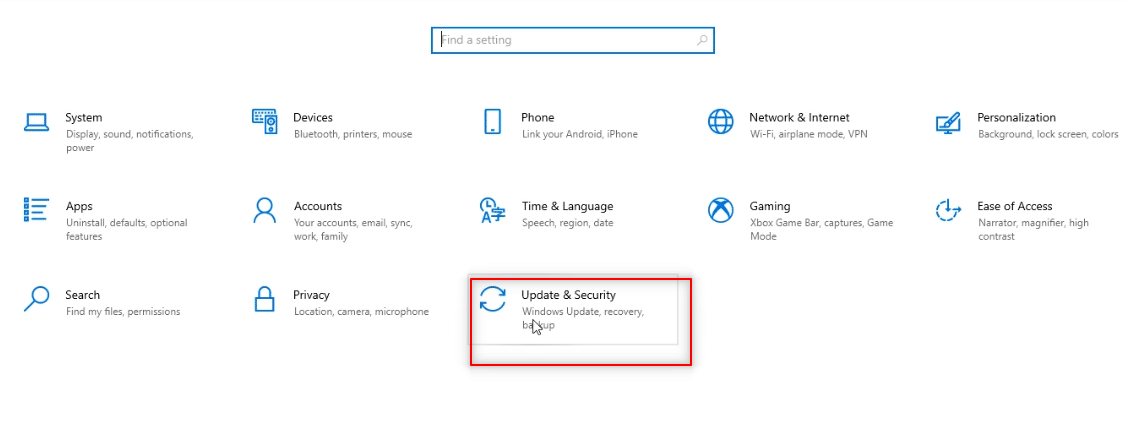Open Devices via the keyboard speaker icon
The width and height of the screenshot is (1126, 423).
[264, 122]
